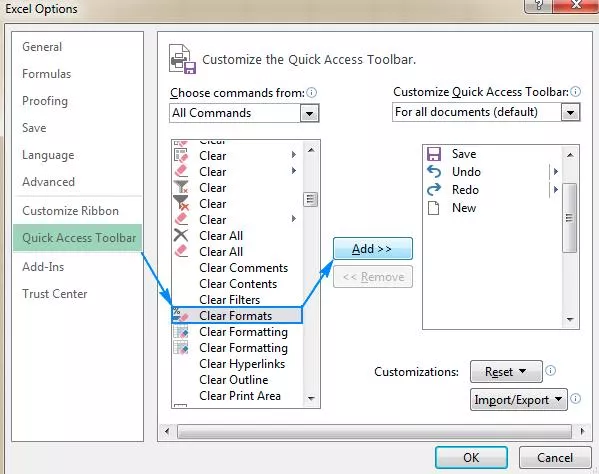Click the Undo arrow icon
Screen dimensions: 599x474
[434, 172]
